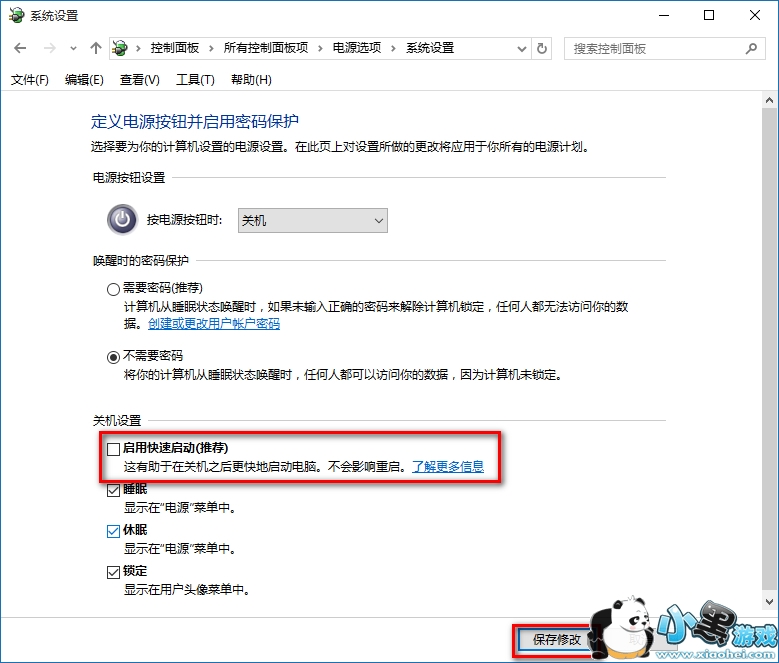779x663 pixels.
Task: Click the scrollbar down arrow
Action: pyautogui.click(x=770, y=602)
